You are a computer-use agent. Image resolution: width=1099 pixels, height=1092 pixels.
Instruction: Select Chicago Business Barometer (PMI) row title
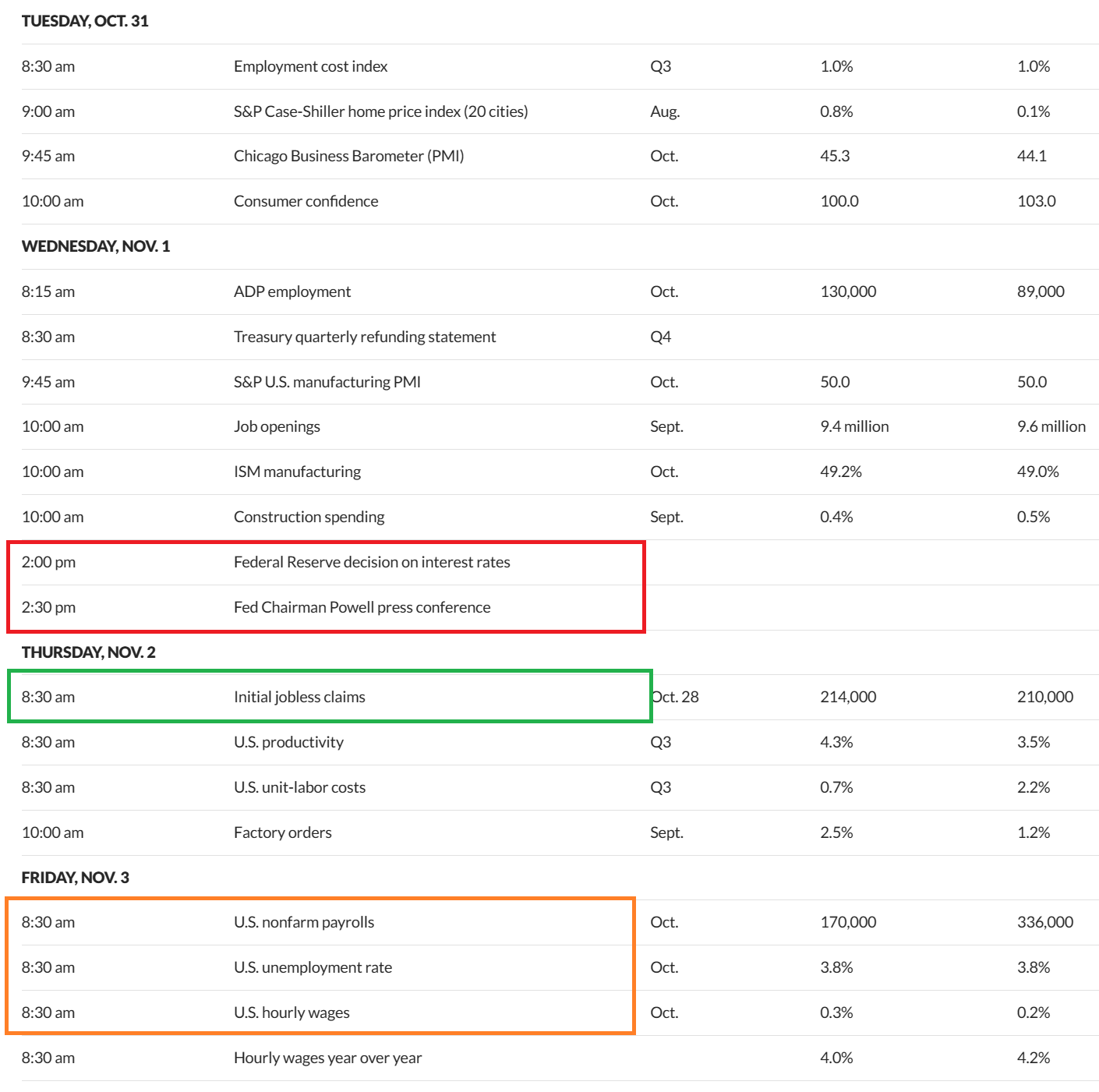click(x=348, y=156)
